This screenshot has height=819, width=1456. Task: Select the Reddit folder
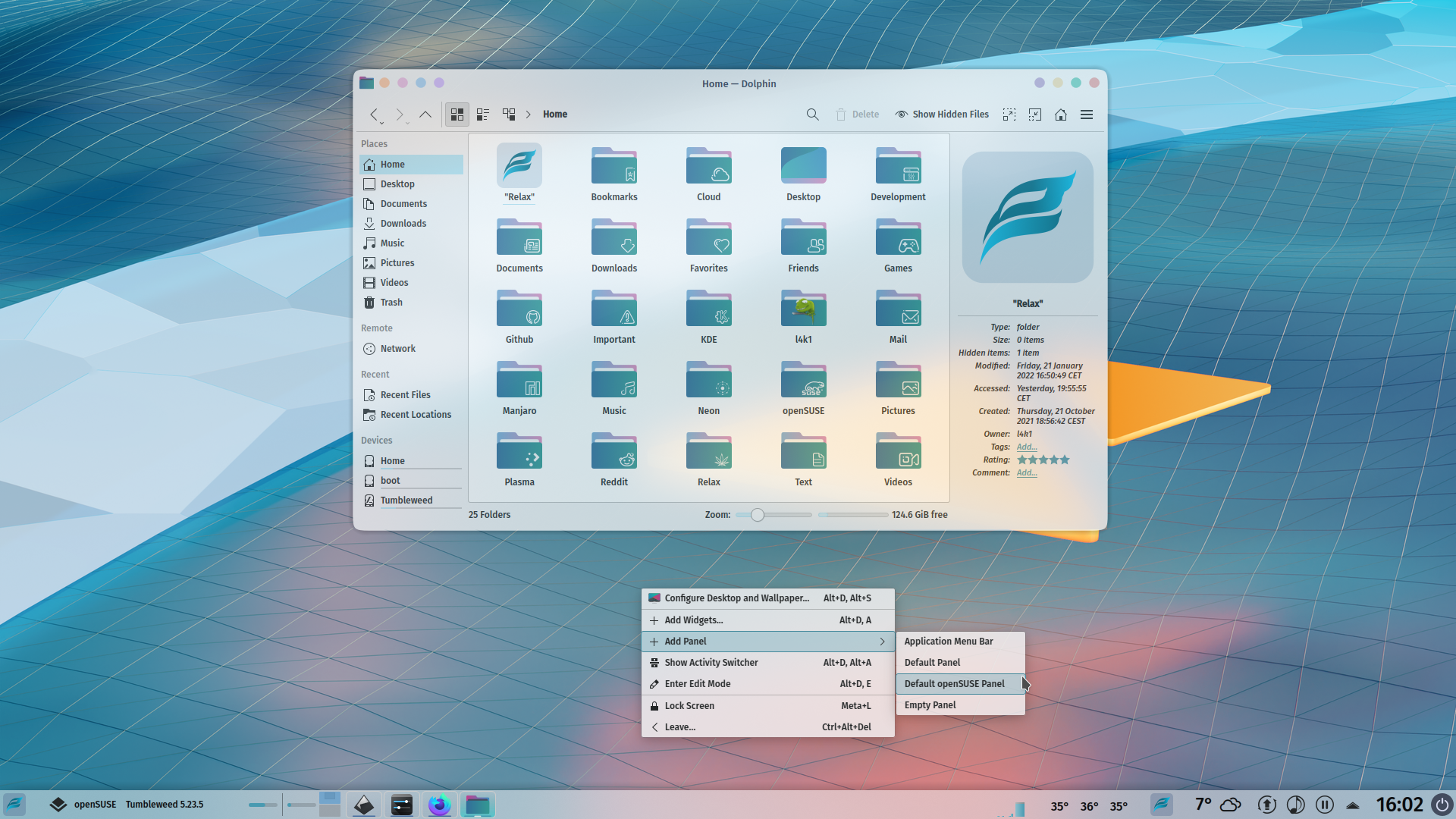(x=614, y=459)
